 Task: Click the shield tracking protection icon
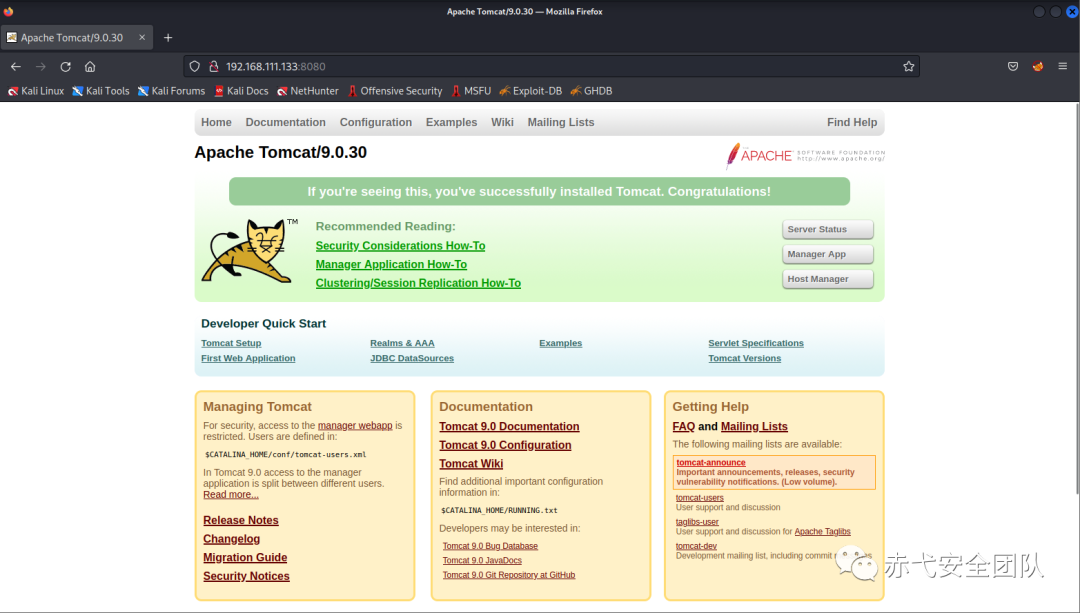194,66
